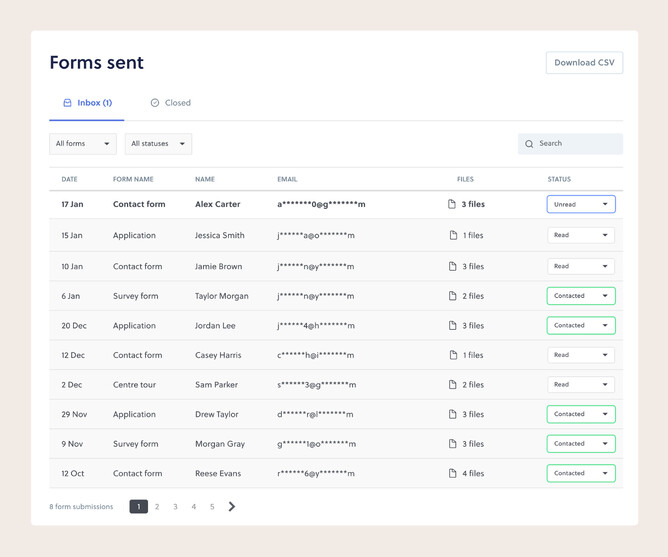Screen dimensions: 668x557
Task: Jump to page 5 in pagination
Action: click(x=212, y=507)
